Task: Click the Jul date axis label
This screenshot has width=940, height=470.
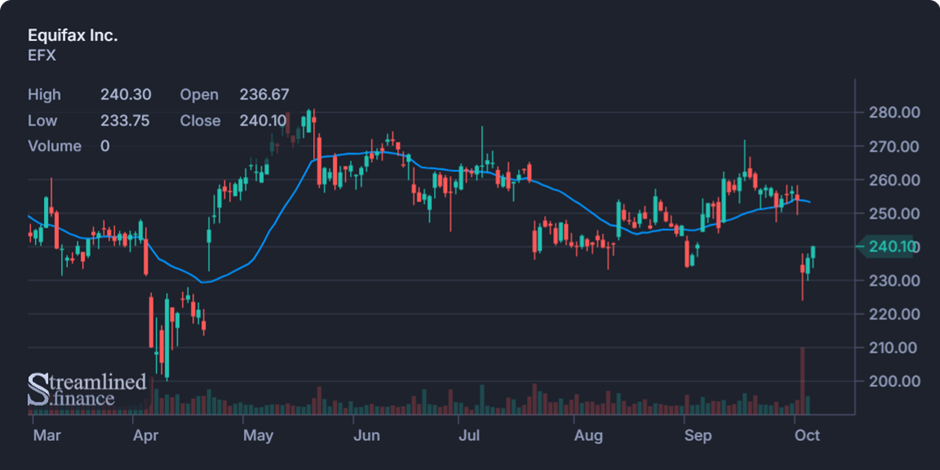Action: pos(471,435)
